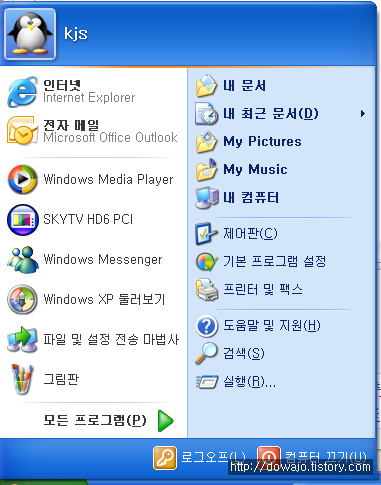Click the Microsoft Office Outlook subtitle text
The image size is (381, 485).
pos(110,137)
